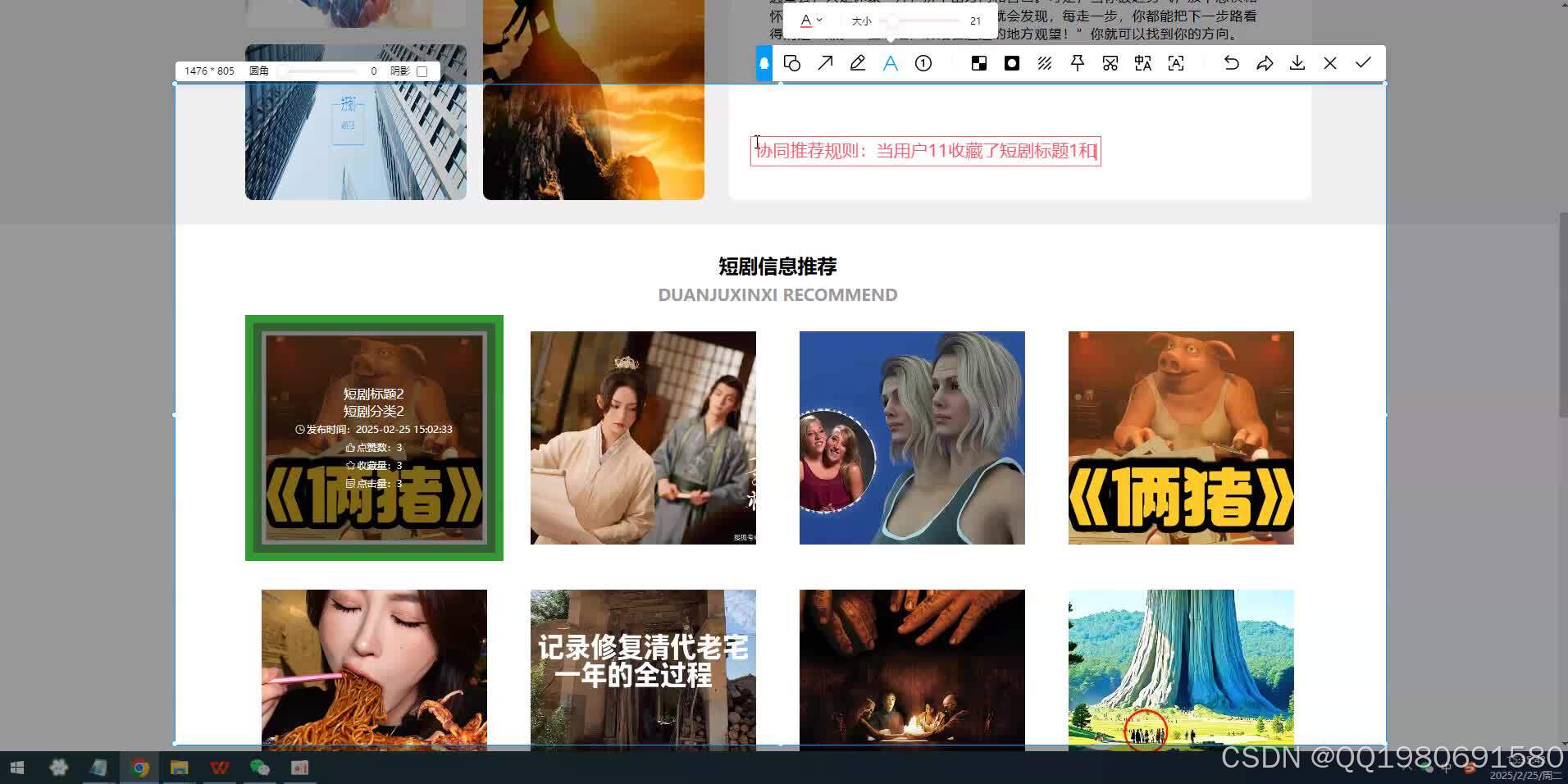
Task: Select the text annotation tool
Action: point(891,63)
